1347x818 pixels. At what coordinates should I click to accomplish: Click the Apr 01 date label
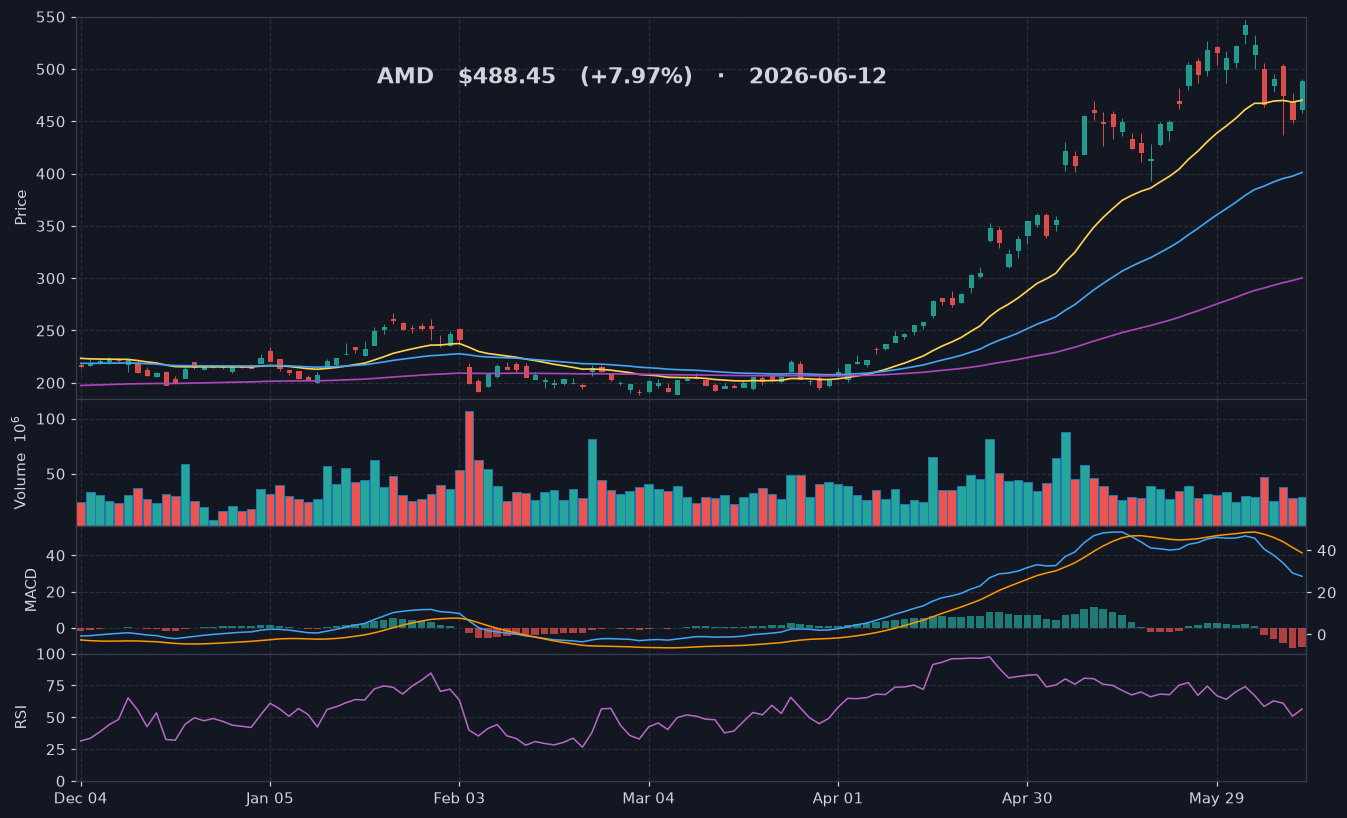[838, 799]
